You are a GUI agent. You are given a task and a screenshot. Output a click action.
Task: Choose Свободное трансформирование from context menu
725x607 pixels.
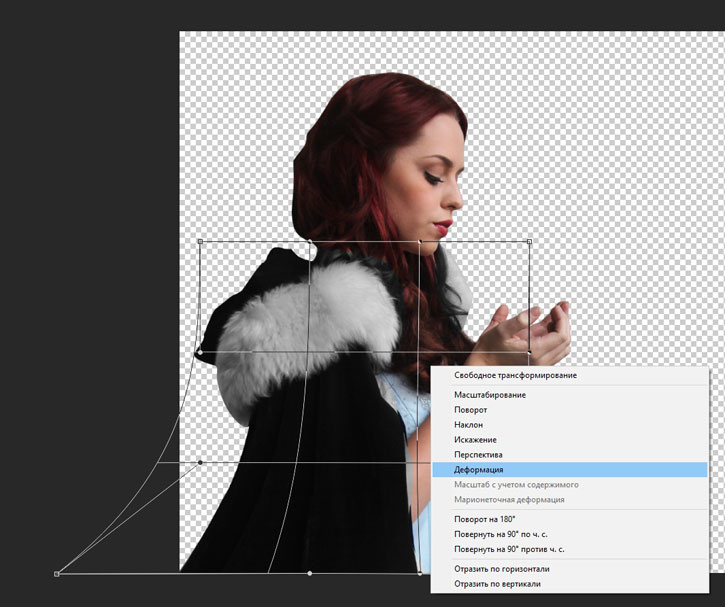click(x=570, y=375)
